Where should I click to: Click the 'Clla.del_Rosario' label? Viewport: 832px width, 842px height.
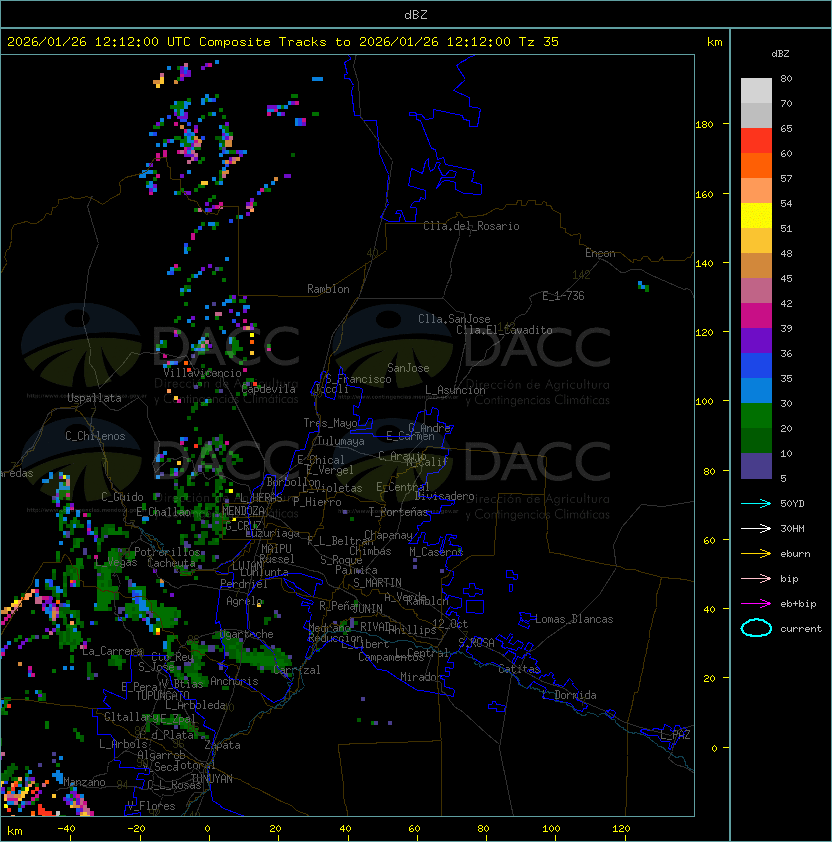click(471, 227)
